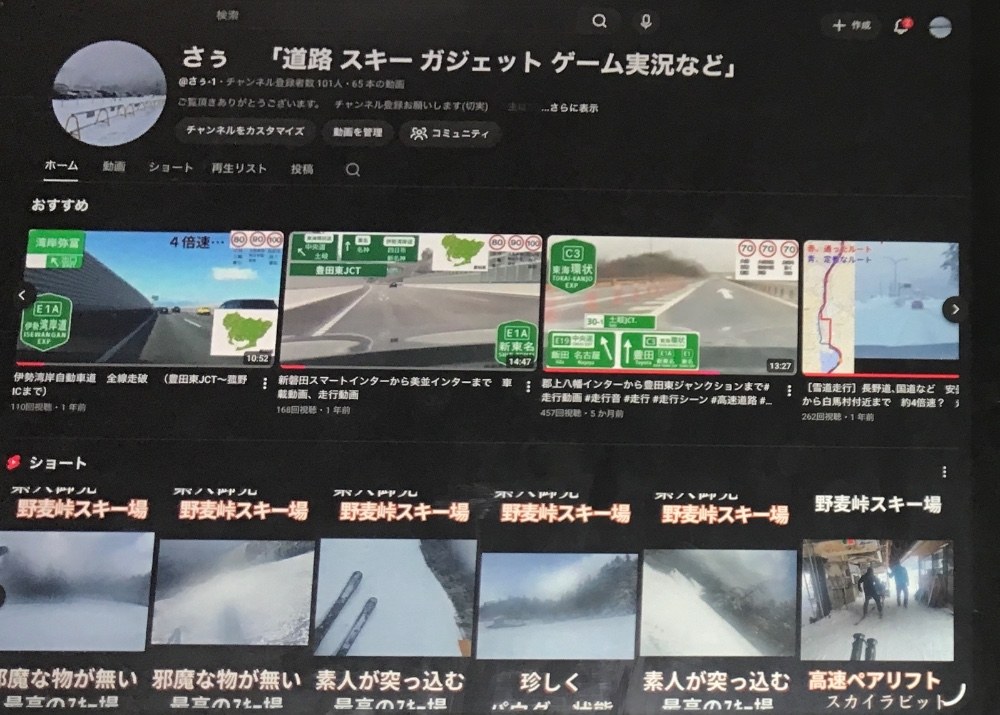This screenshot has height=715, width=1000.
Task: Open the ショート section options menu
Action: (944, 472)
